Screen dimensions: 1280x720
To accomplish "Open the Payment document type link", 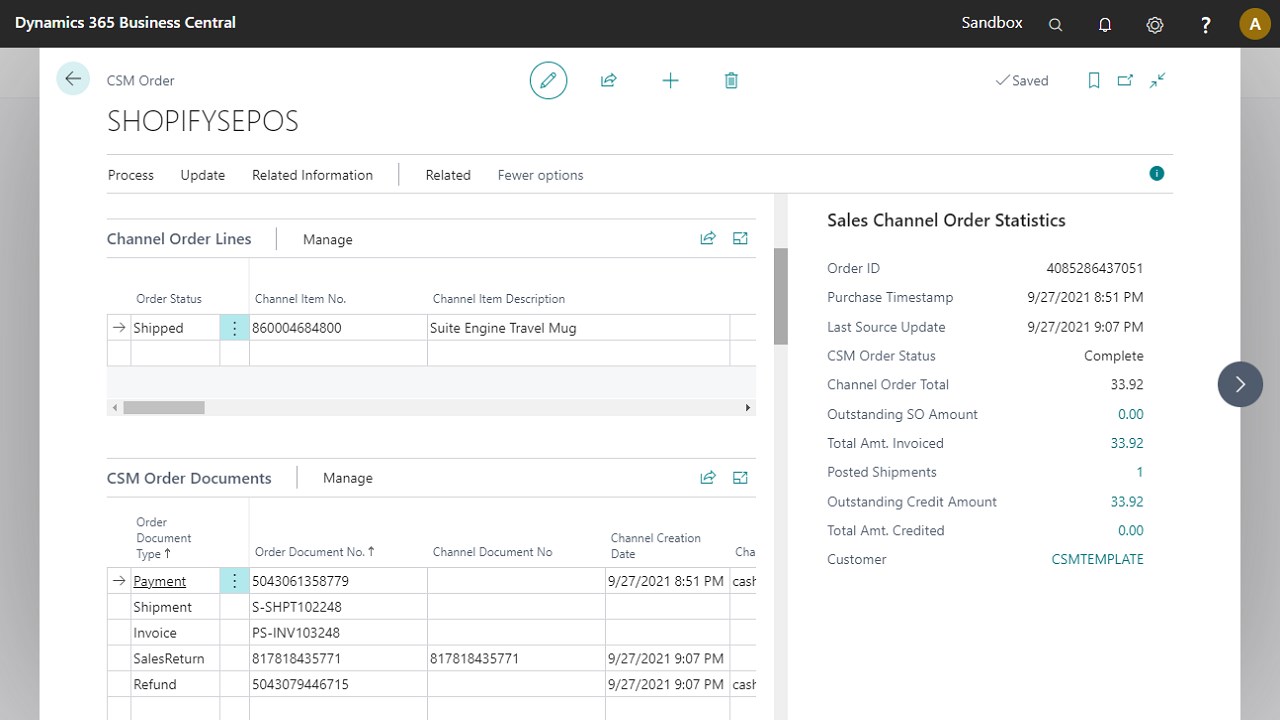I will coord(160,581).
